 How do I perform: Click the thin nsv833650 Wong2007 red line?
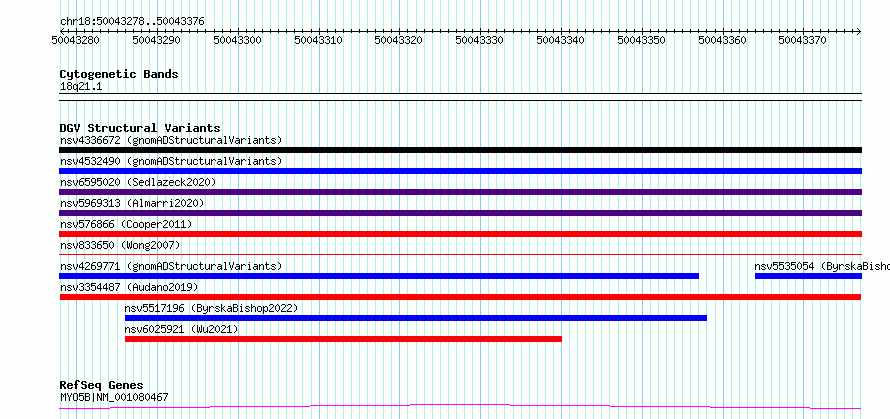coord(460,255)
